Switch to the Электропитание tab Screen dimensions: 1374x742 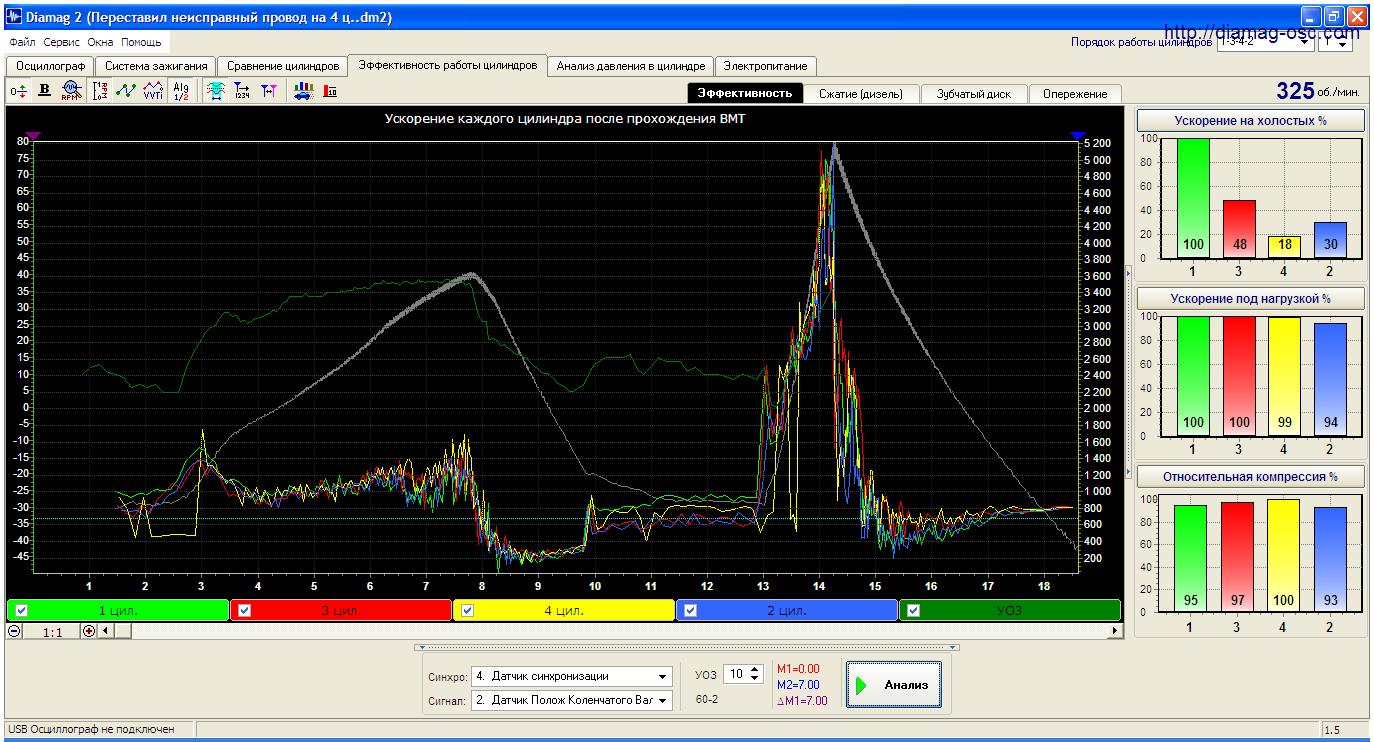pos(766,66)
